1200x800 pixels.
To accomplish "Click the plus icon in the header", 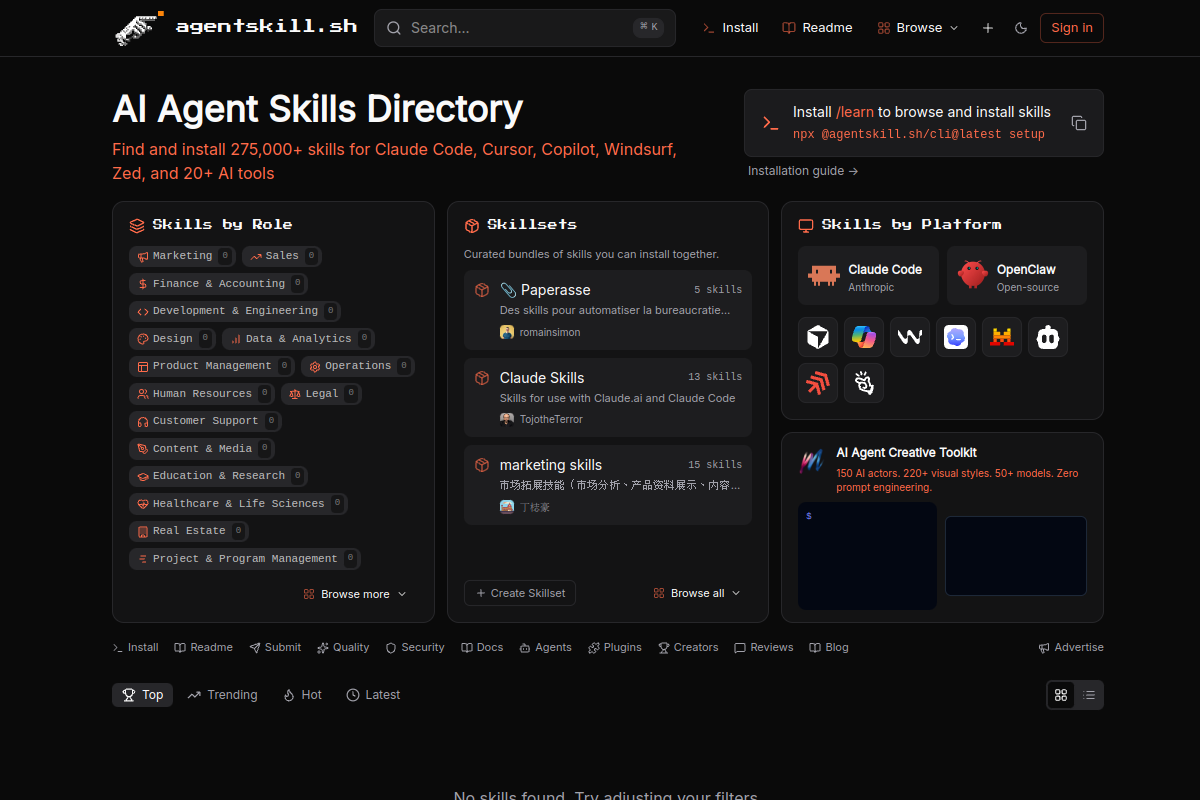I will click(988, 28).
